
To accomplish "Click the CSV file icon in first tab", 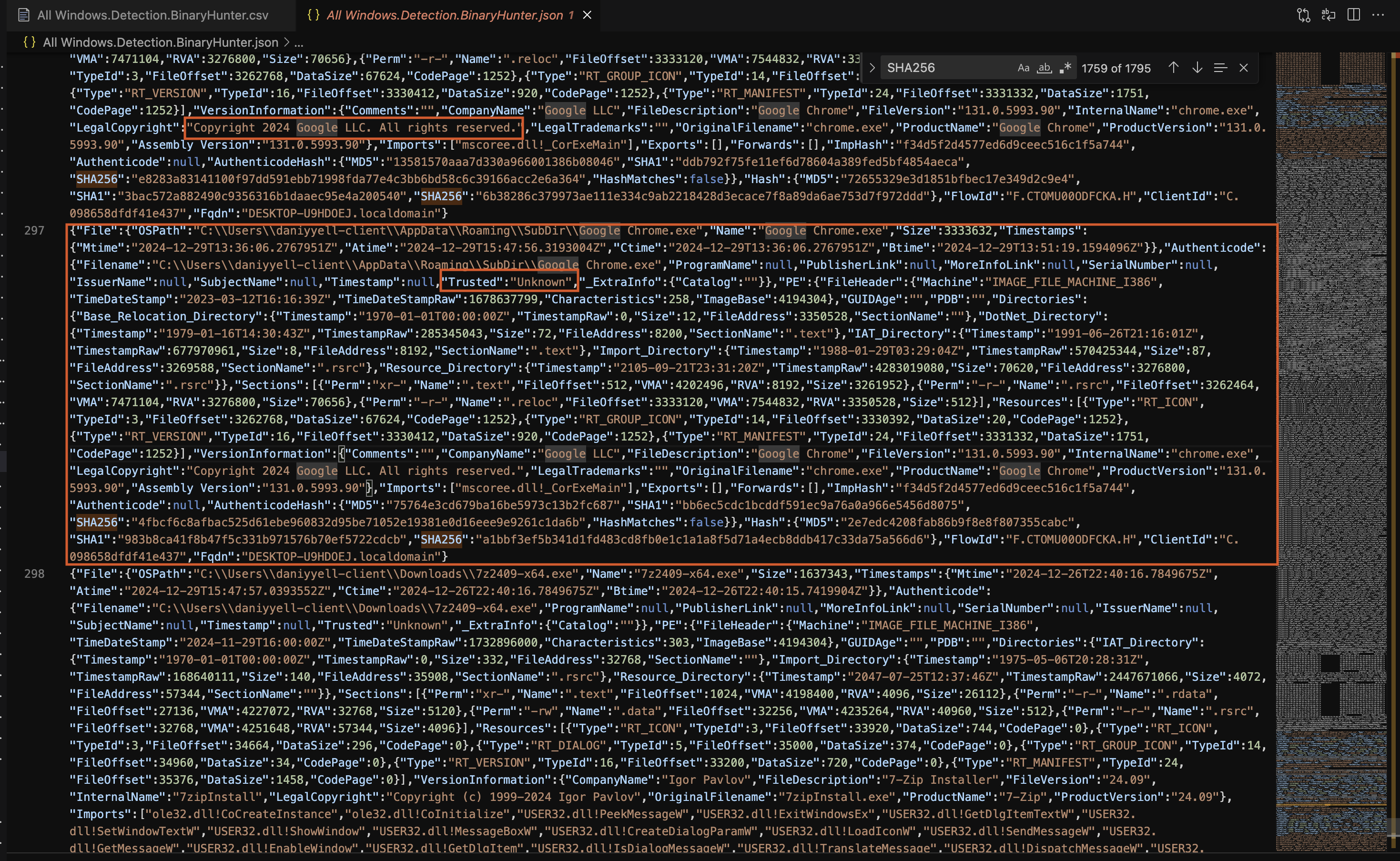I will (23, 15).
